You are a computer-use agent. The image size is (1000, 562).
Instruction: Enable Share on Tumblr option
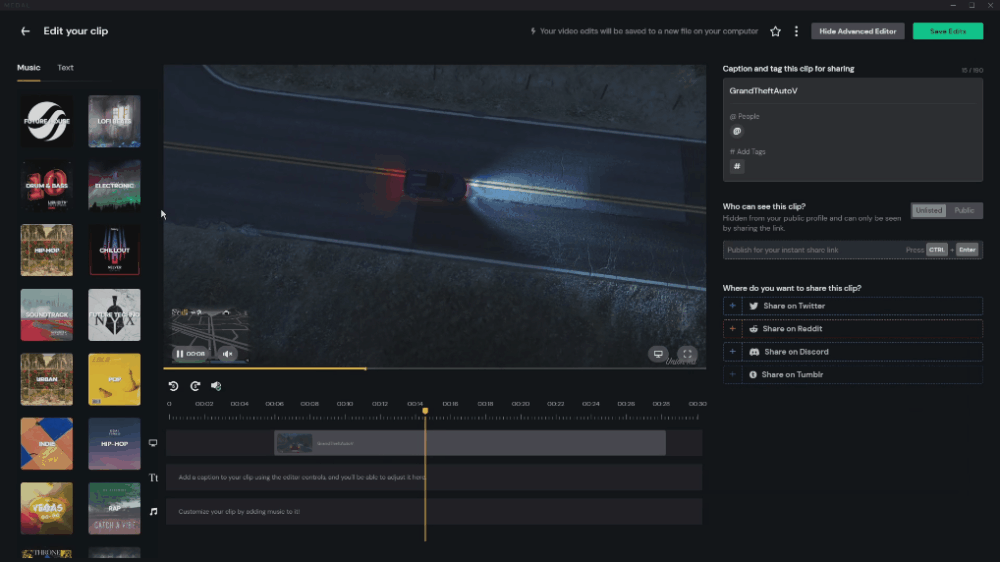point(853,375)
